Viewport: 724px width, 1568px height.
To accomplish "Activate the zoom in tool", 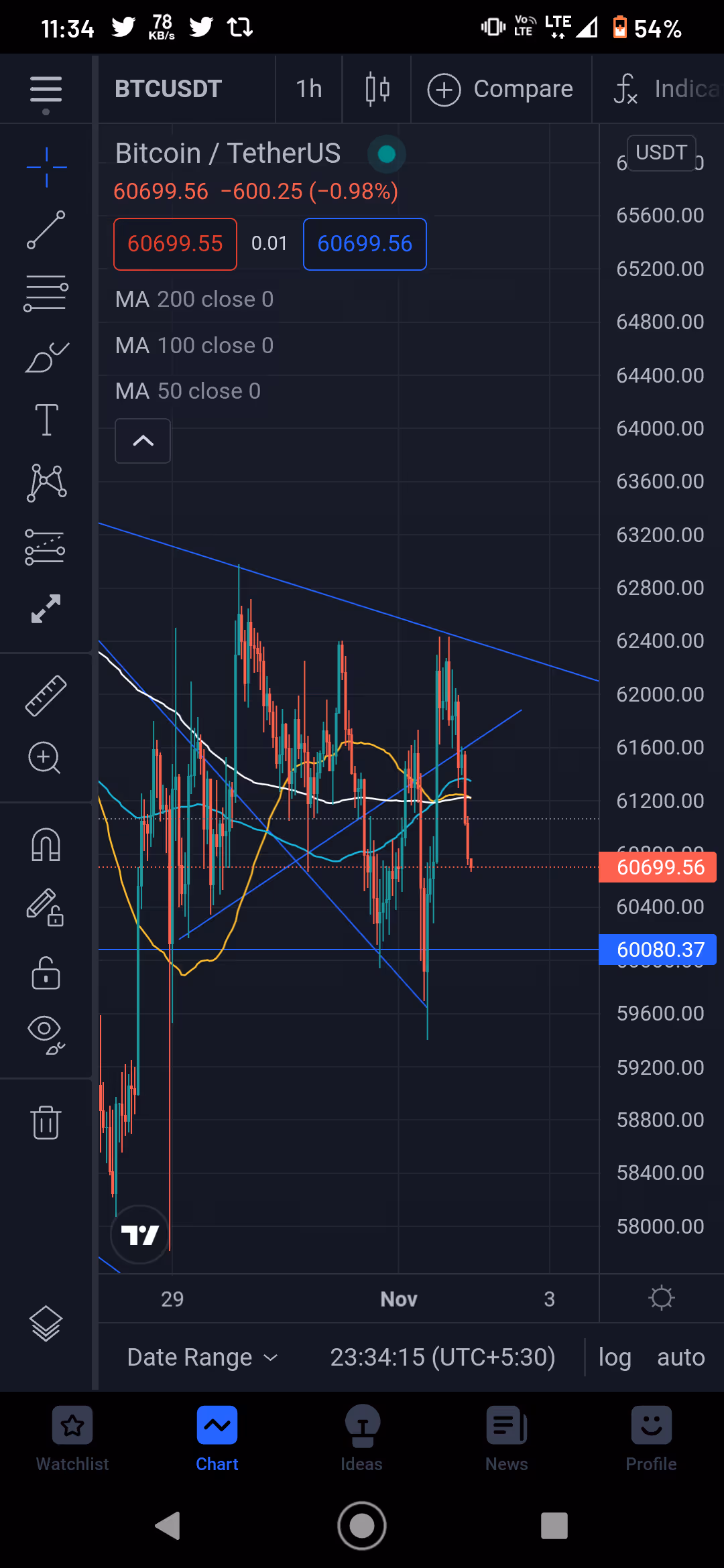I will click(x=45, y=758).
